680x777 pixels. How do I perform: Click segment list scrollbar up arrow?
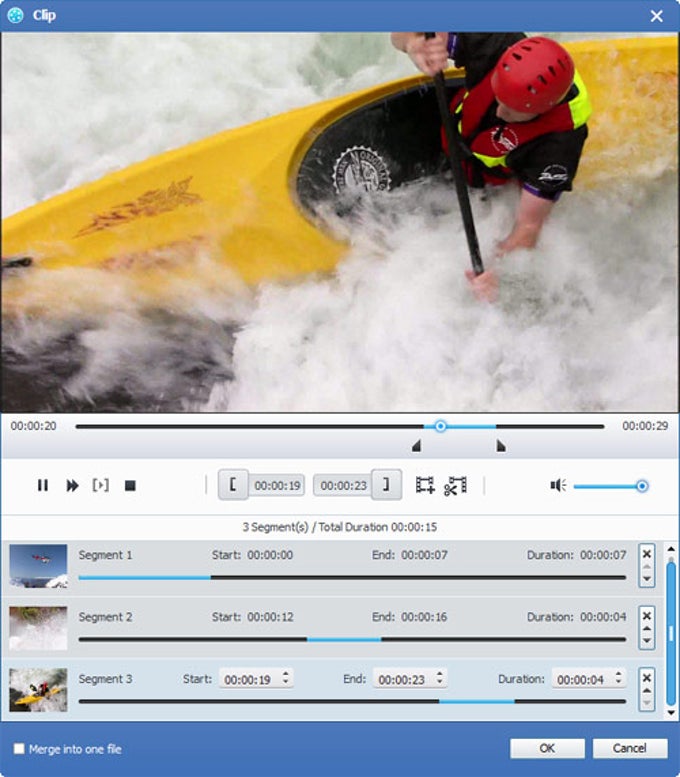[x=671, y=549]
